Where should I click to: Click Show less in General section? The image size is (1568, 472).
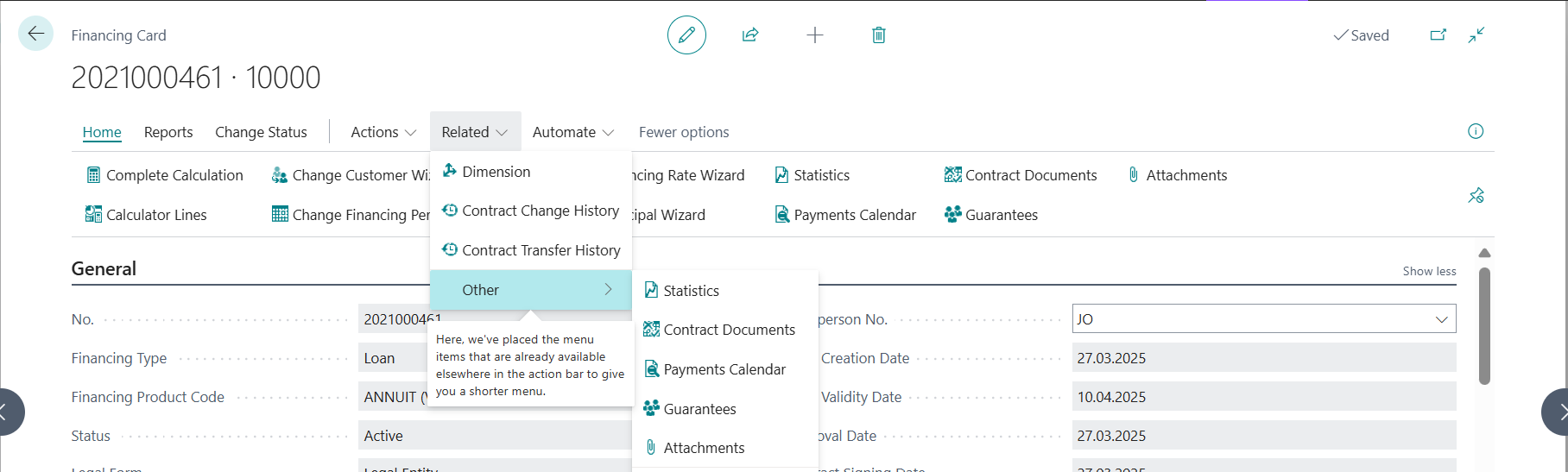(x=1429, y=271)
